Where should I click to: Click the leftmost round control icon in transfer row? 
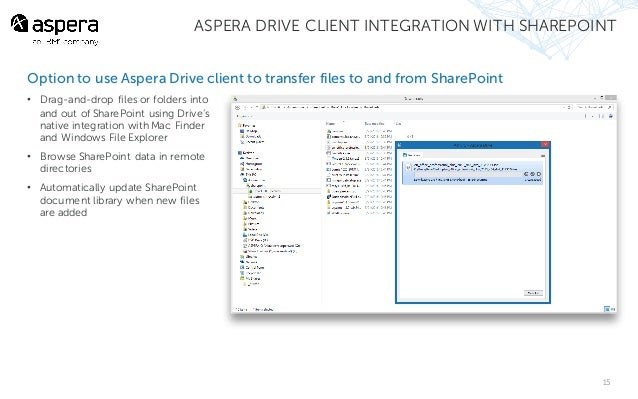point(526,174)
